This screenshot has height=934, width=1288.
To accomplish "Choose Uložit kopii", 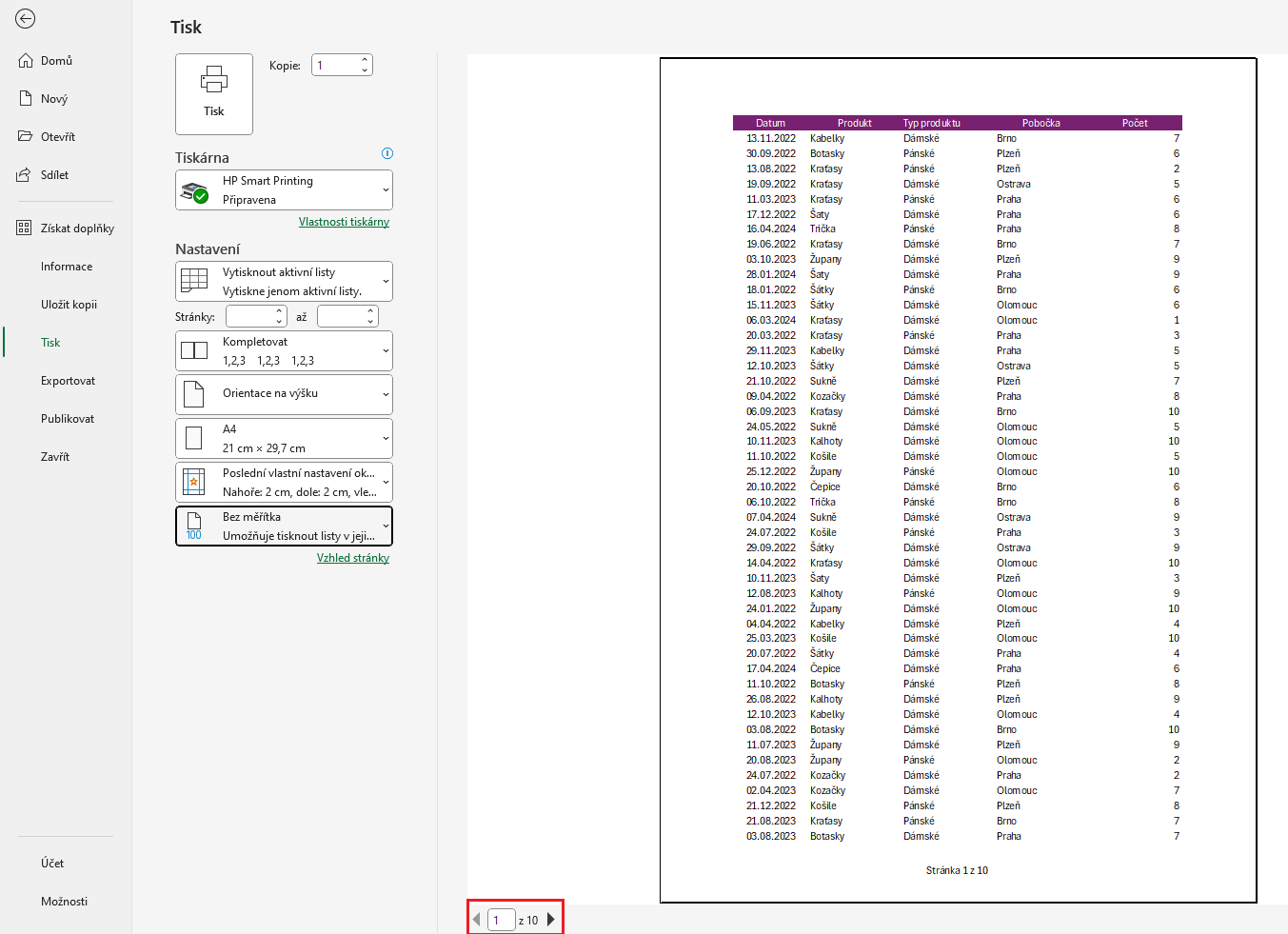I will pyautogui.click(x=69, y=305).
